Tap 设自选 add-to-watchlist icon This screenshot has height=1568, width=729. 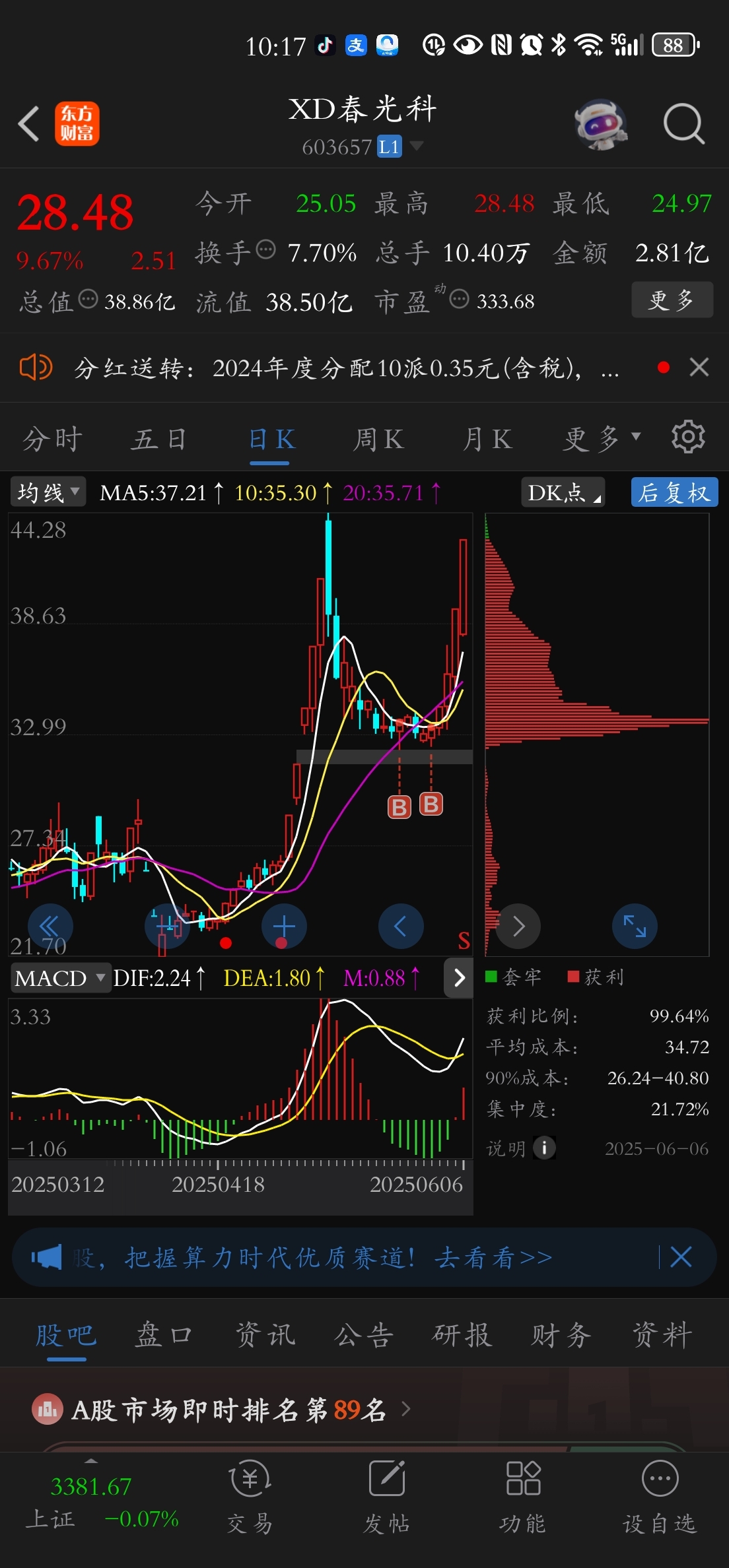pos(660,1495)
